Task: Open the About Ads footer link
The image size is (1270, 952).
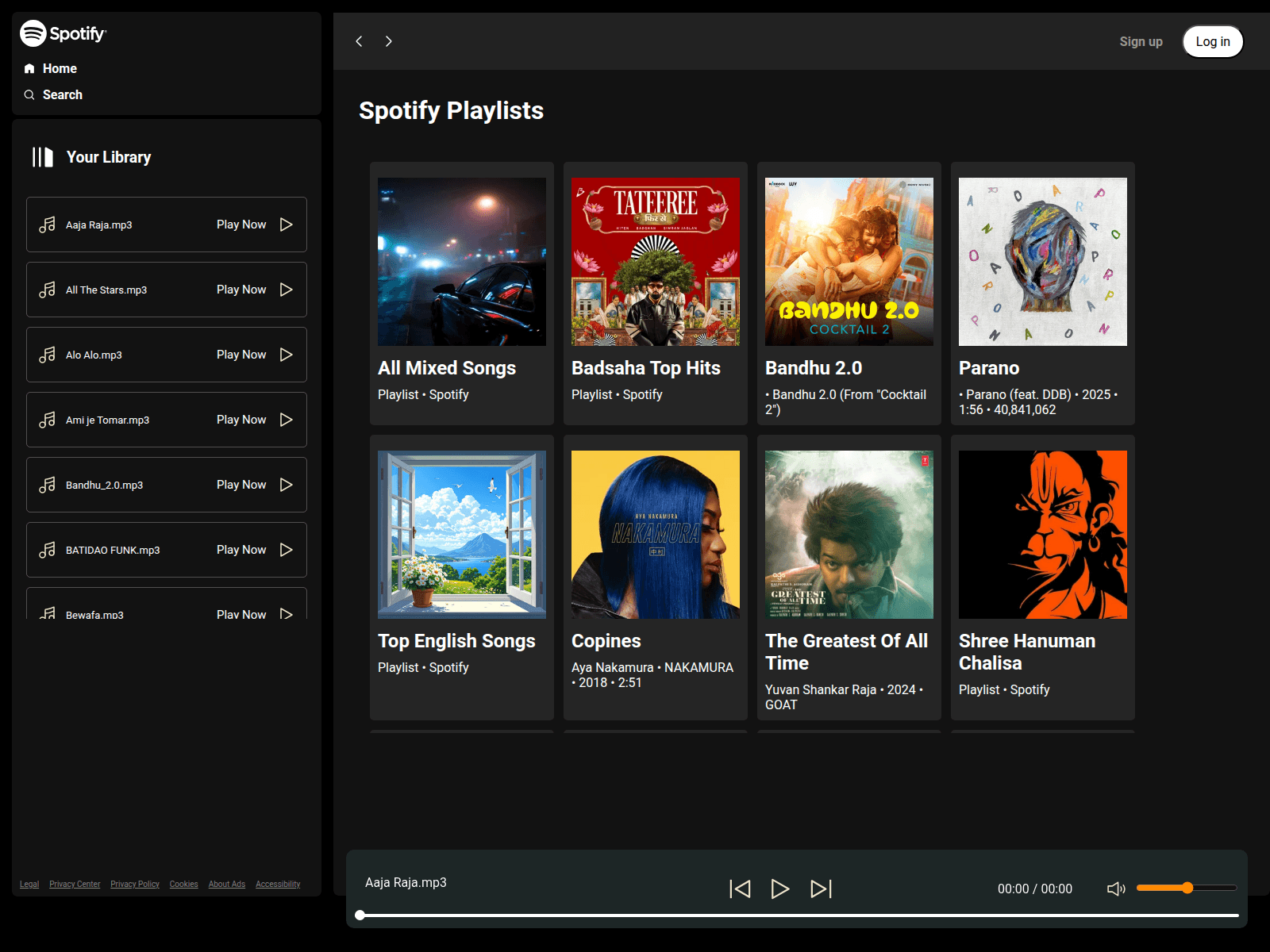Action: 227,884
